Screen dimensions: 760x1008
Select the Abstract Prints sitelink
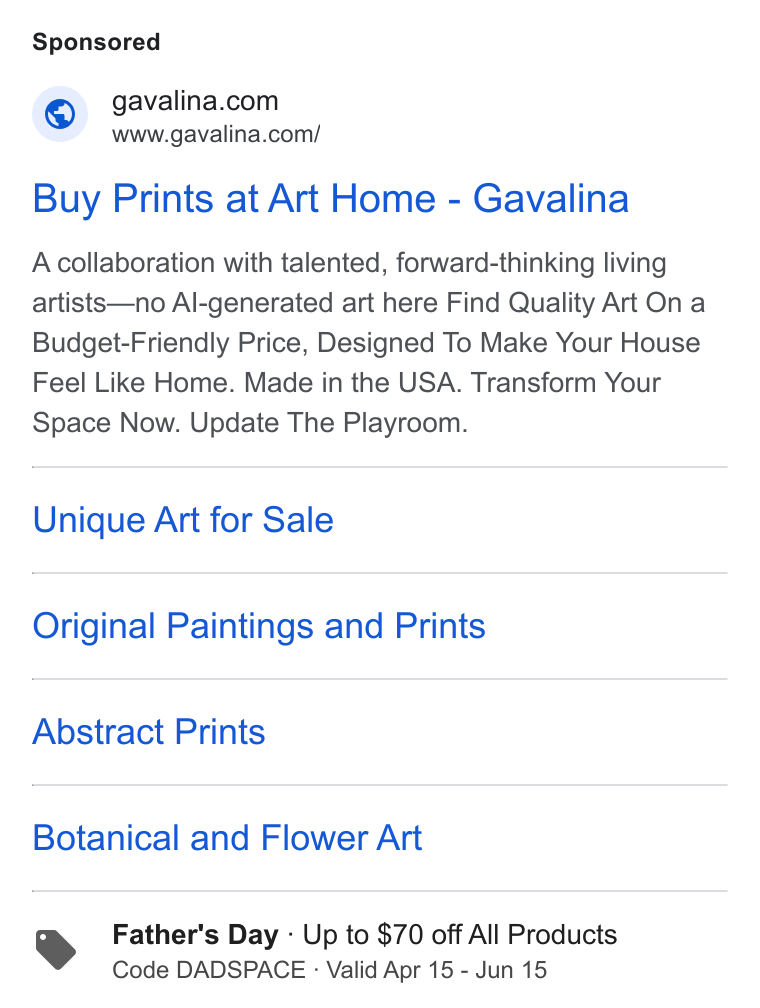149,732
